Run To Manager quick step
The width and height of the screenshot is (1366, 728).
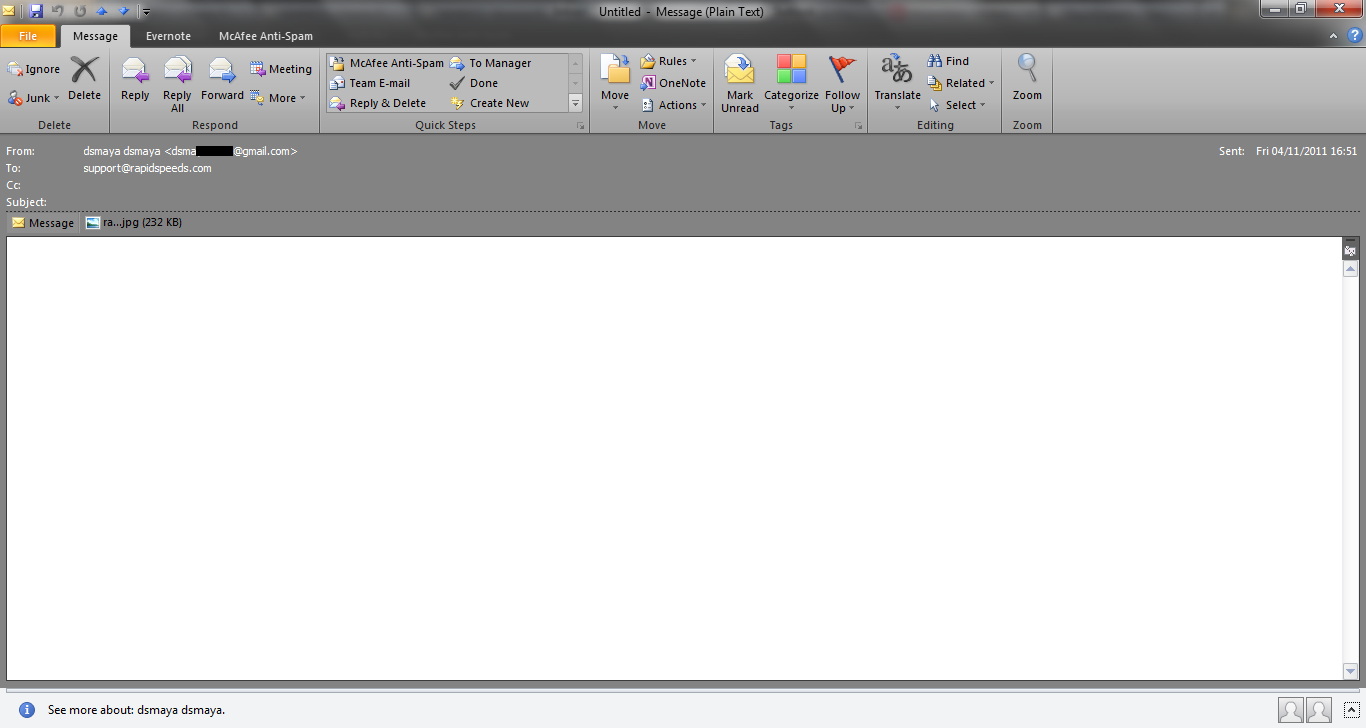pyautogui.click(x=491, y=63)
